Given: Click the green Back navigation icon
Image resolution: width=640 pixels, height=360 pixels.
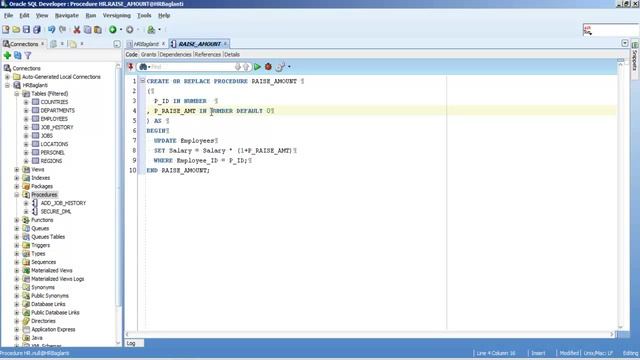Looking at the screenshot, I should coord(113,29).
